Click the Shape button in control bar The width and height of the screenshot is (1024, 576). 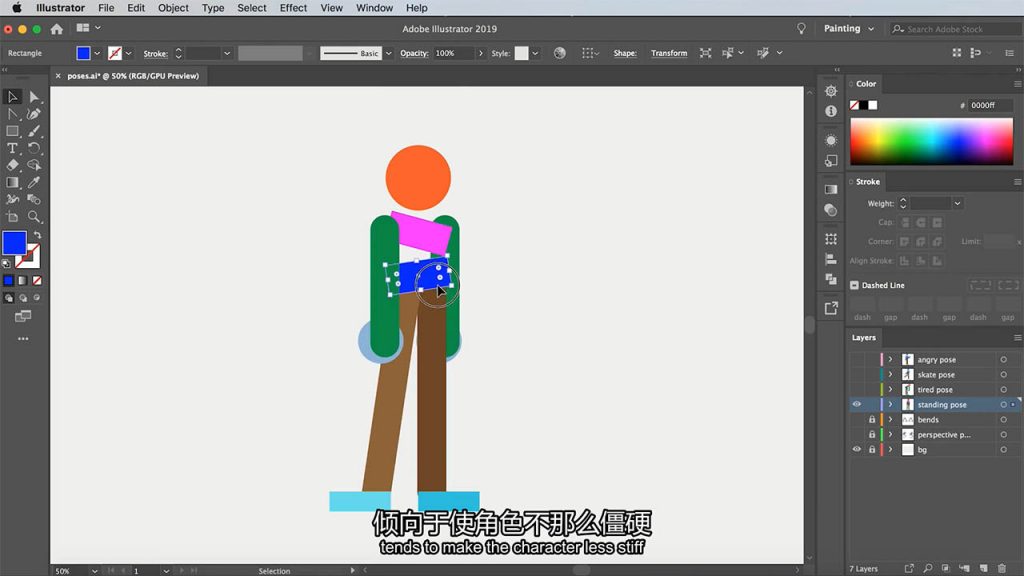625,53
